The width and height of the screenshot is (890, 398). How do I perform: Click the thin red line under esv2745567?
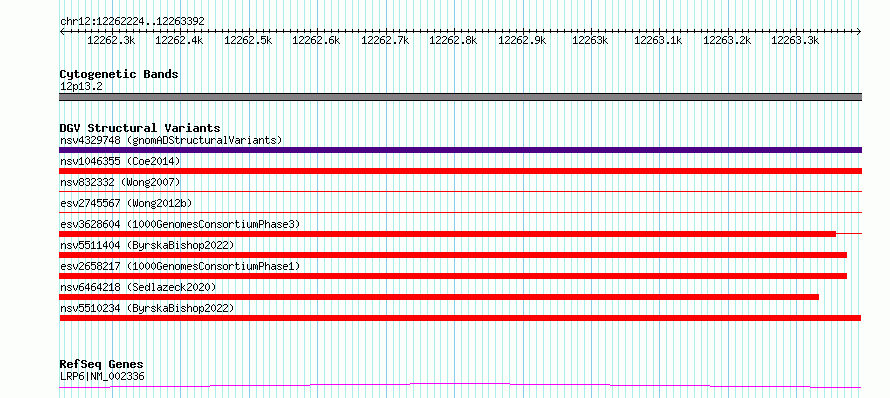460,213
